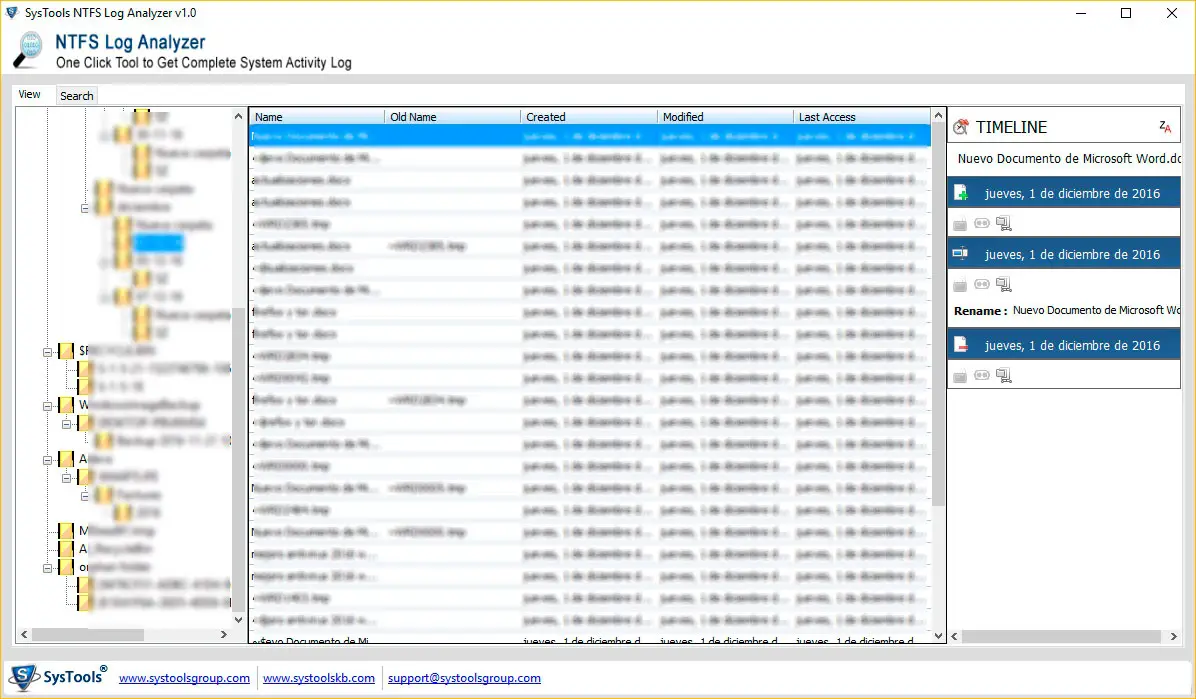Click the file table vertical scrollbar thumb
The height and width of the screenshot is (699, 1196).
[938, 314]
